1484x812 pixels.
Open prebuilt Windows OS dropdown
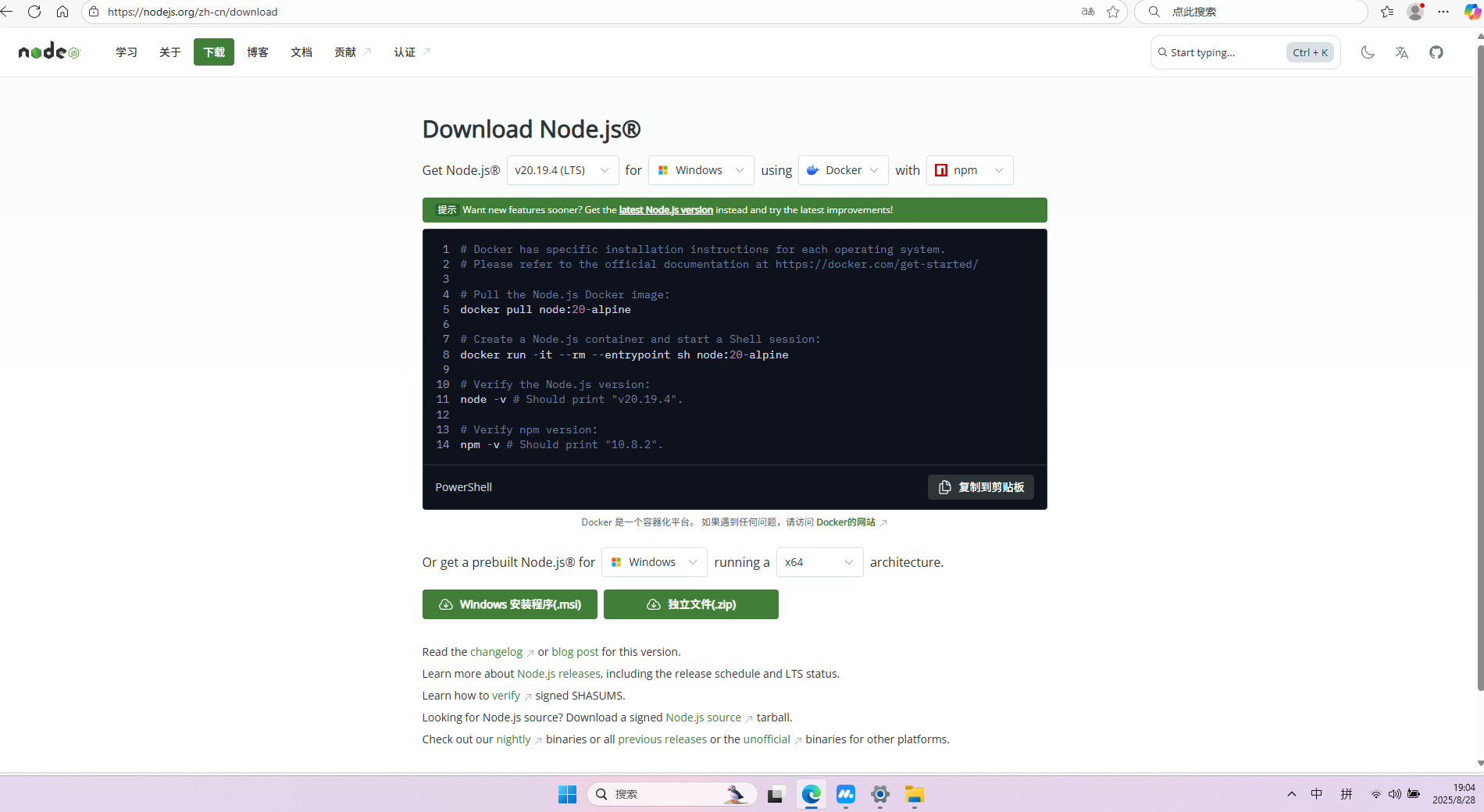click(x=654, y=562)
